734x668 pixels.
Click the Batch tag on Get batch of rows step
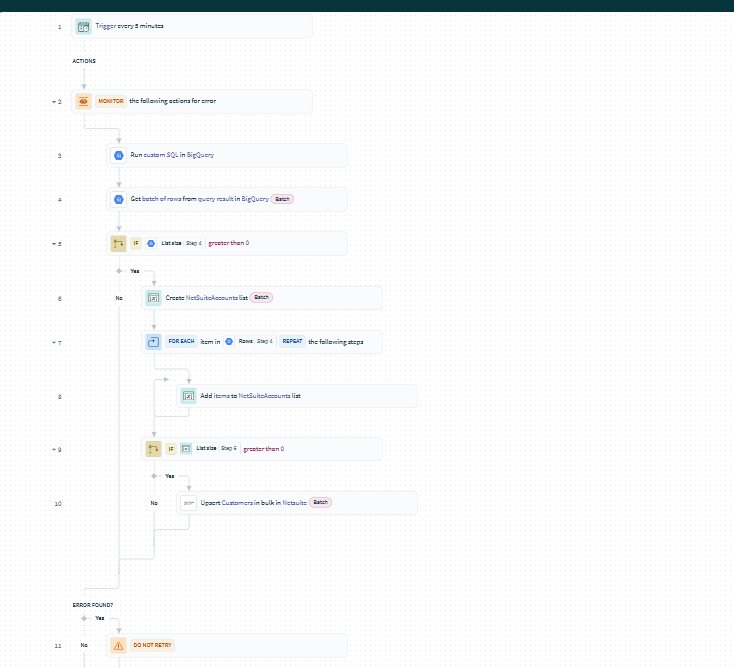(283, 199)
